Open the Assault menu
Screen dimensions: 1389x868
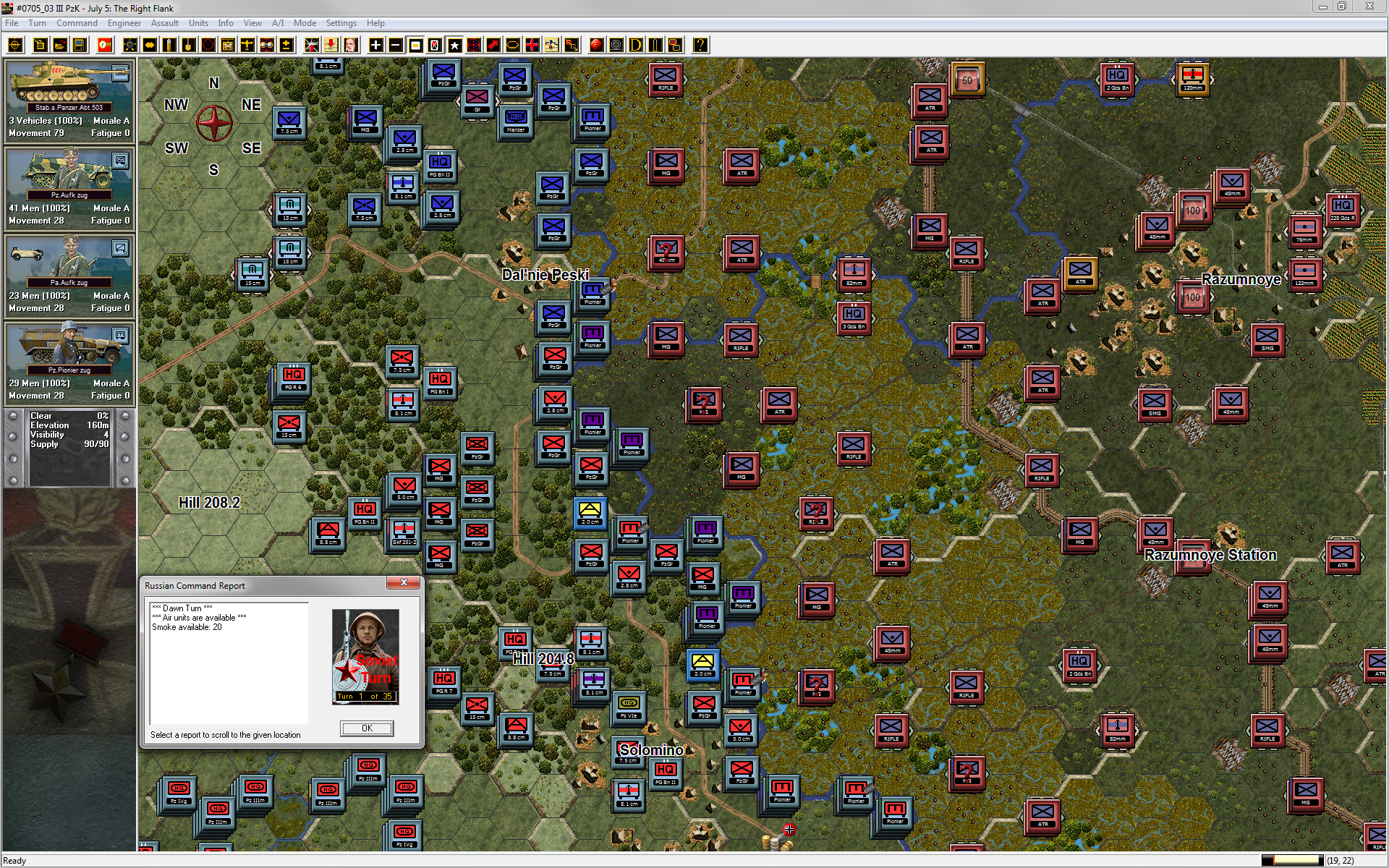(x=165, y=23)
